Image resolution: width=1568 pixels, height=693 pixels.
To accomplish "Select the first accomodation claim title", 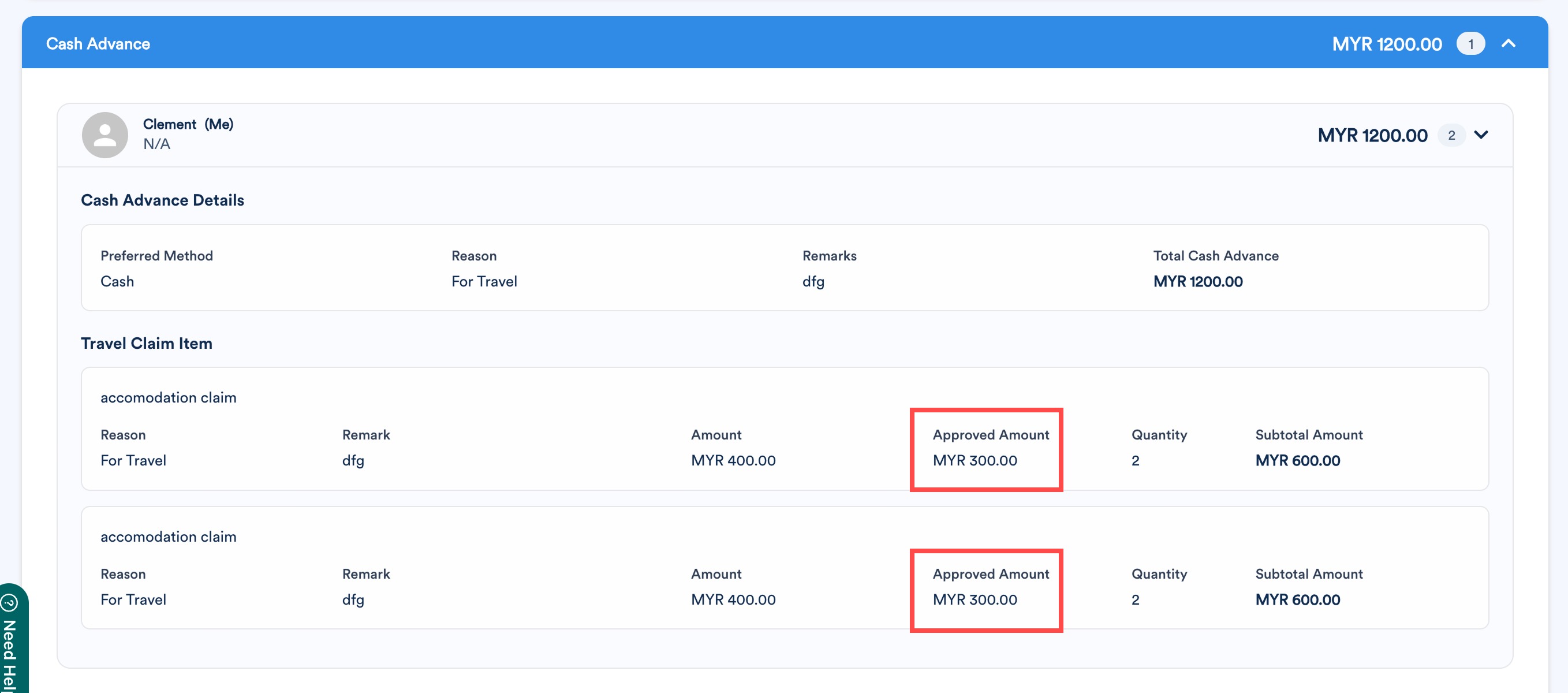I will click(168, 398).
